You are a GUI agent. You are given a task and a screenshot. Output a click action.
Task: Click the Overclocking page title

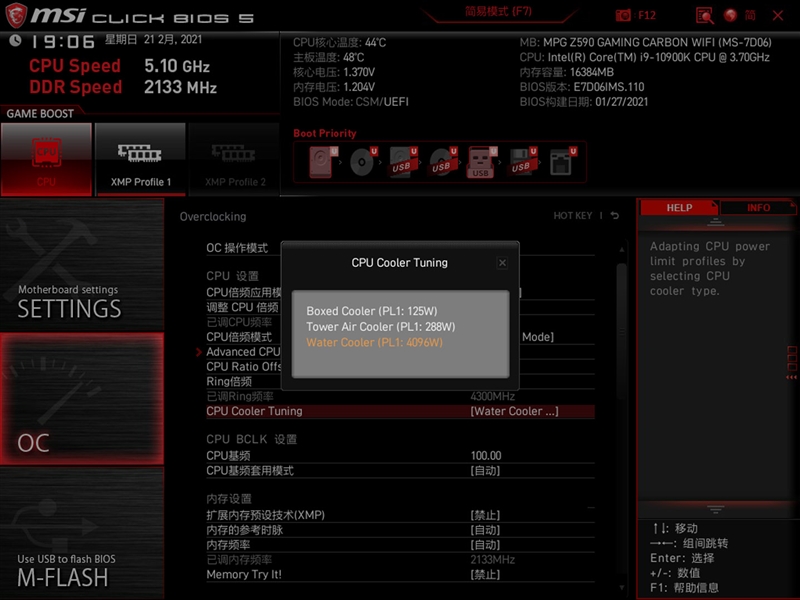[x=213, y=216]
